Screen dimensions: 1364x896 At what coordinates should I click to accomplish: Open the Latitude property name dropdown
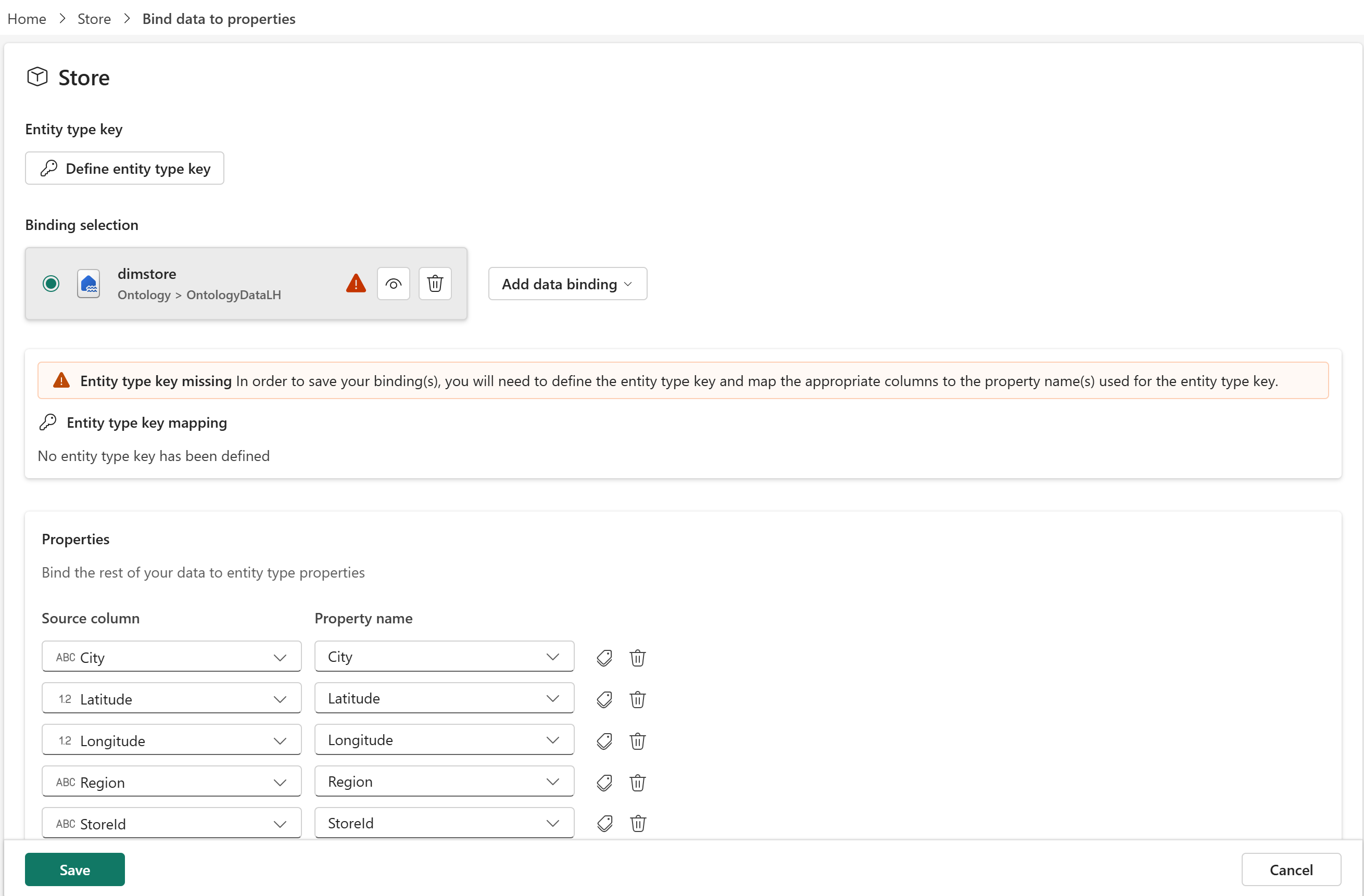click(444, 698)
